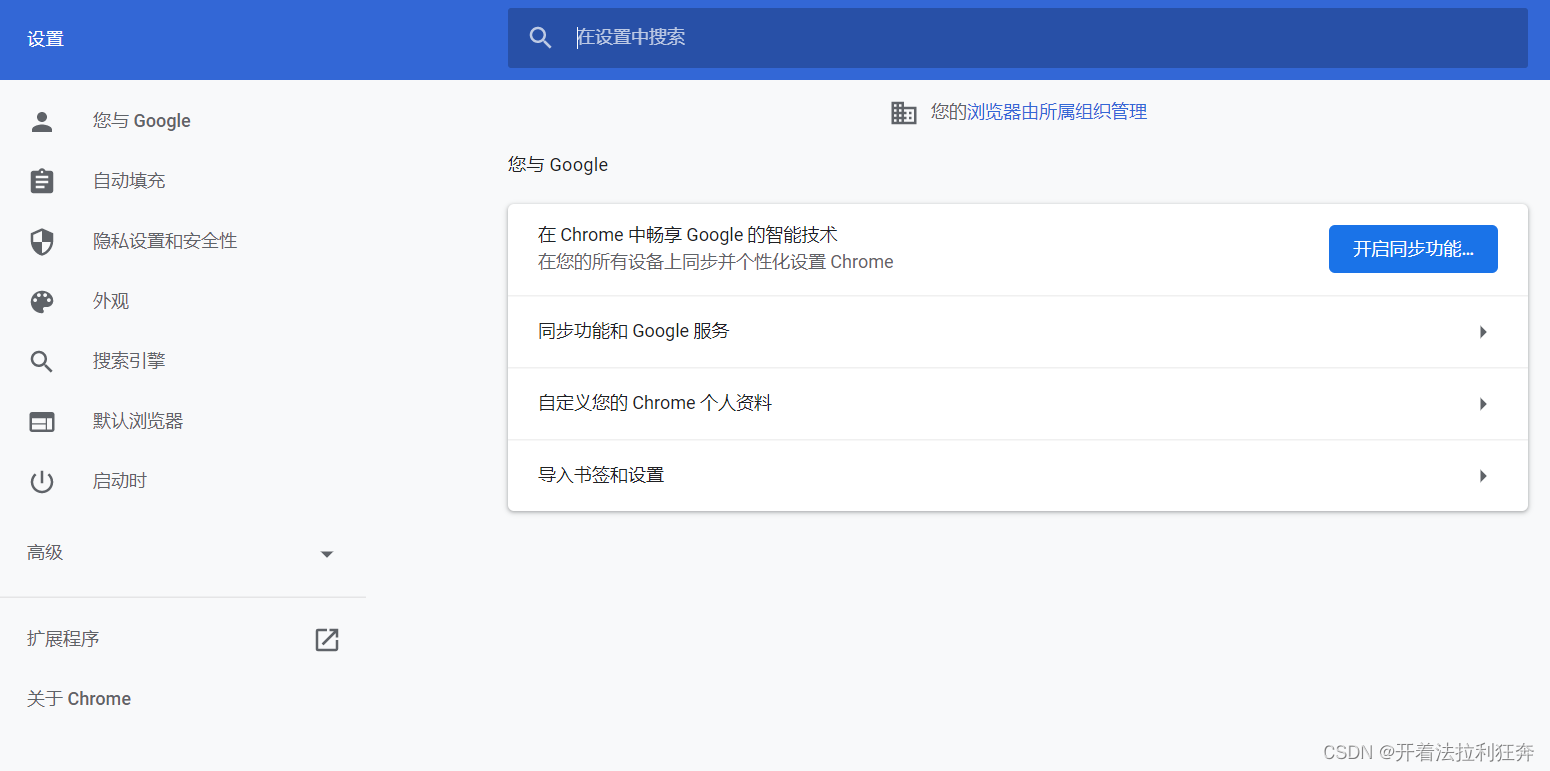Expand arrow on 自定义您的 Chrome 个人资料 row
The height and width of the screenshot is (771, 1550).
[x=1483, y=404]
